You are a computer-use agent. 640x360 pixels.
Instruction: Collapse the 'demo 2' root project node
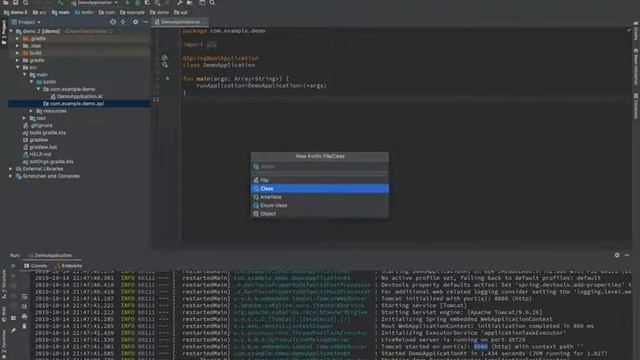pyautogui.click(x=11, y=31)
